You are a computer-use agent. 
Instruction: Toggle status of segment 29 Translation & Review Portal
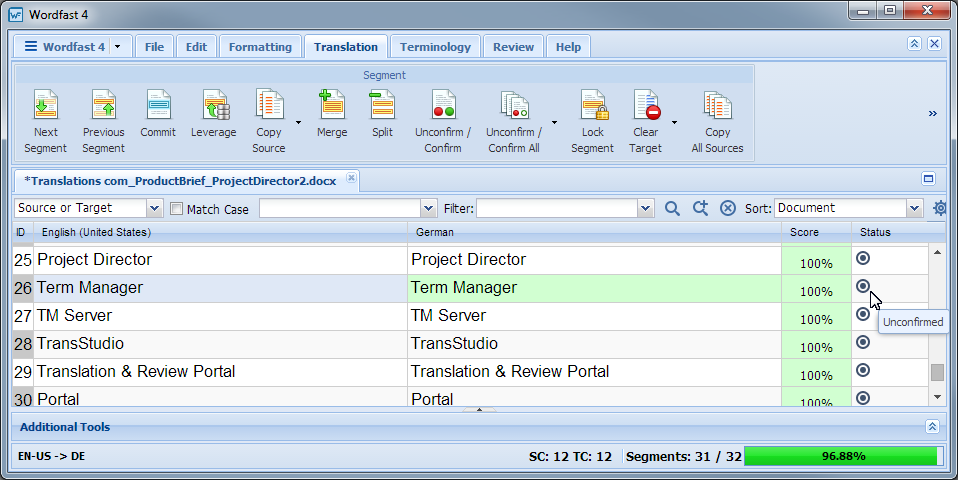[863, 370]
